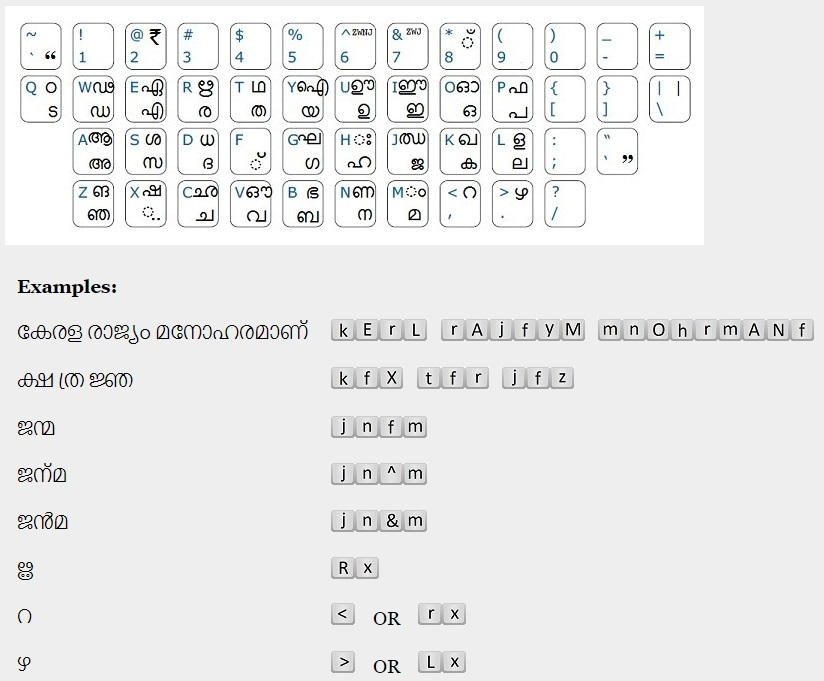Viewport: 824px width, 681px height.
Task: Click the F key with virama sign
Action: tap(251, 151)
